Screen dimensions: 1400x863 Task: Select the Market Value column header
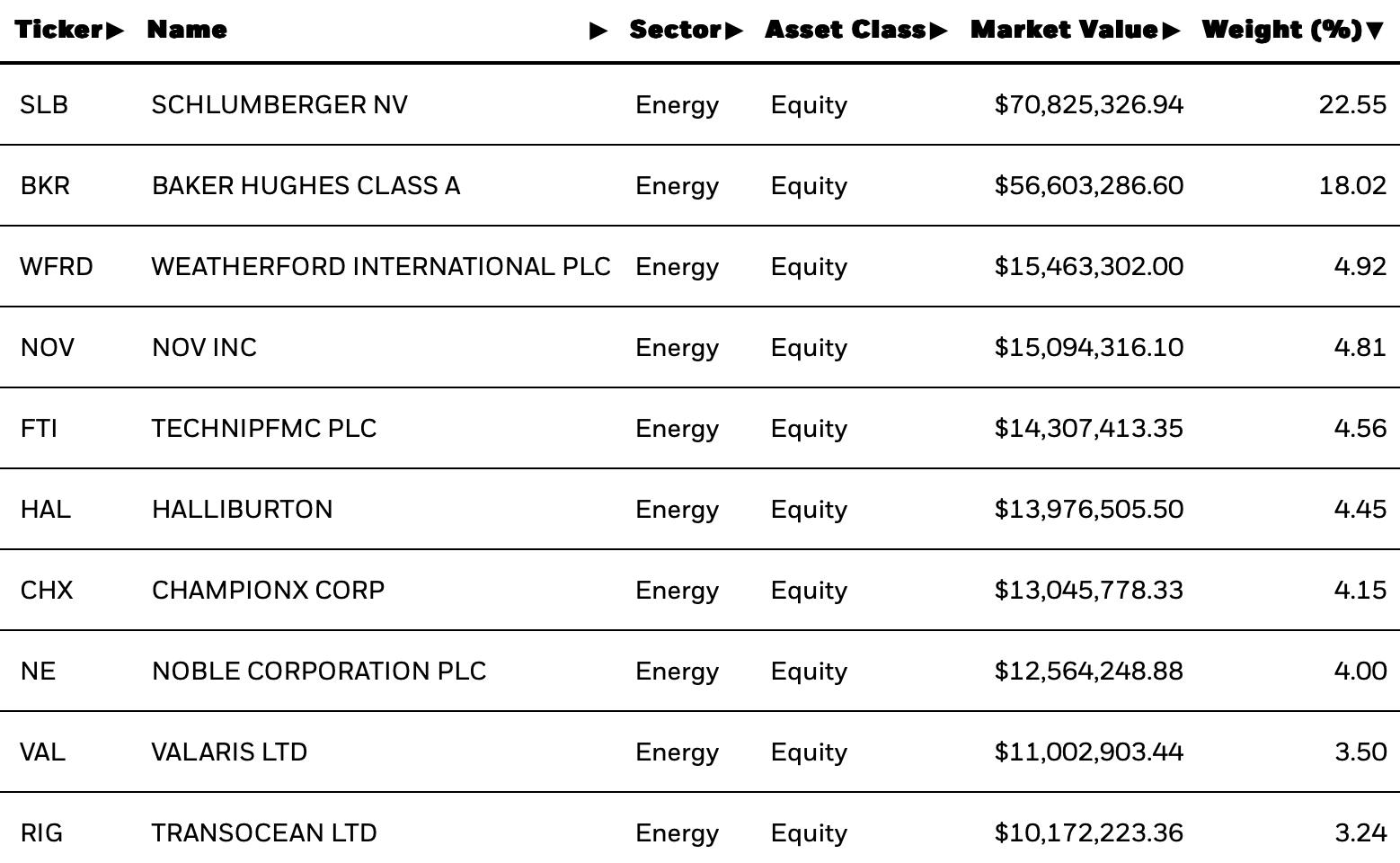click(x=1065, y=30)
